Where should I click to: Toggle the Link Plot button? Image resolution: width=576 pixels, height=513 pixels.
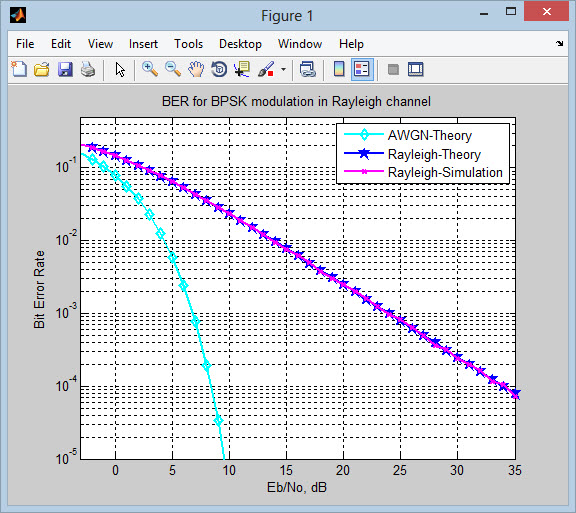click(307, 69)
